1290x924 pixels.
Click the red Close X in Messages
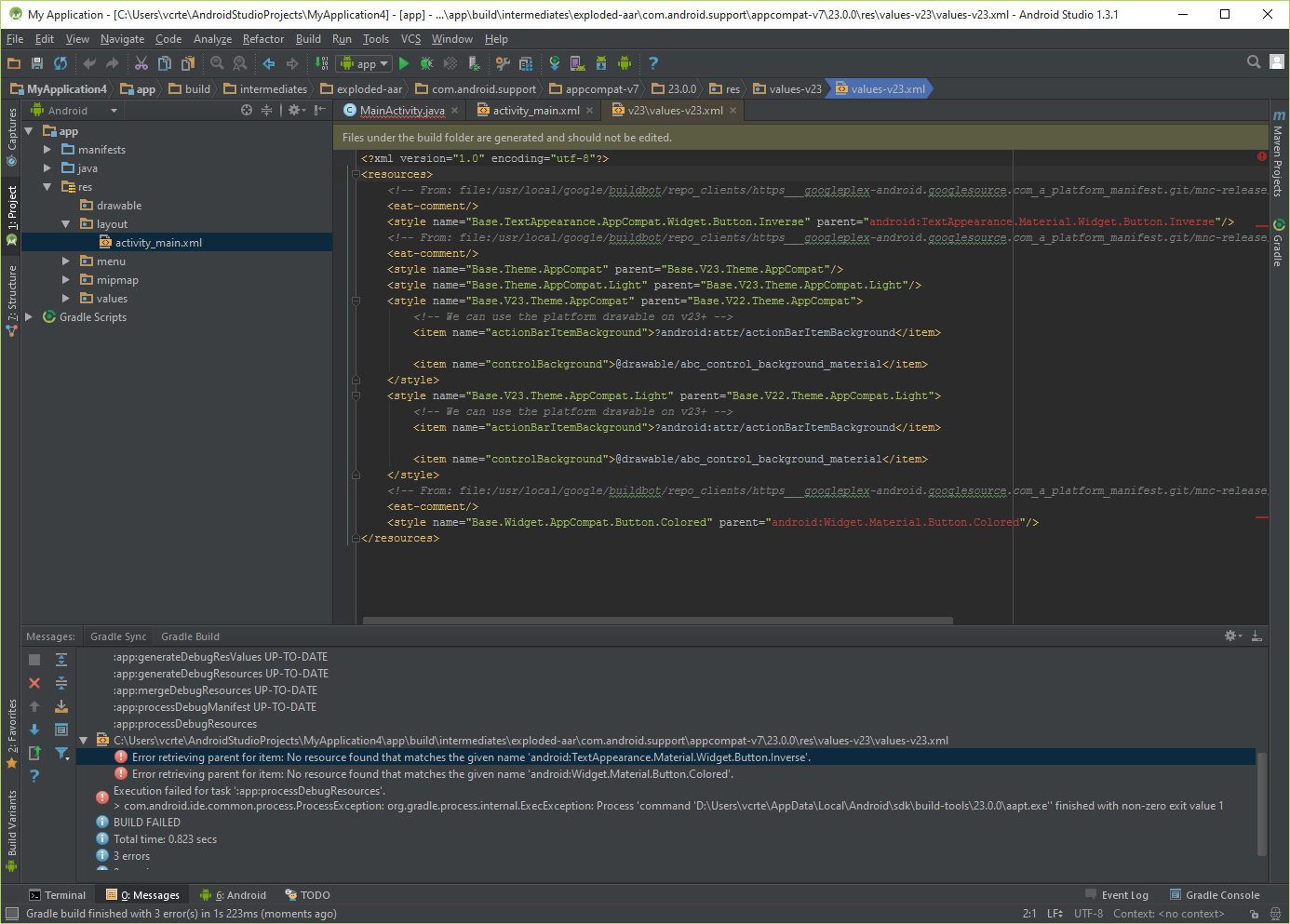pos(34,683)
